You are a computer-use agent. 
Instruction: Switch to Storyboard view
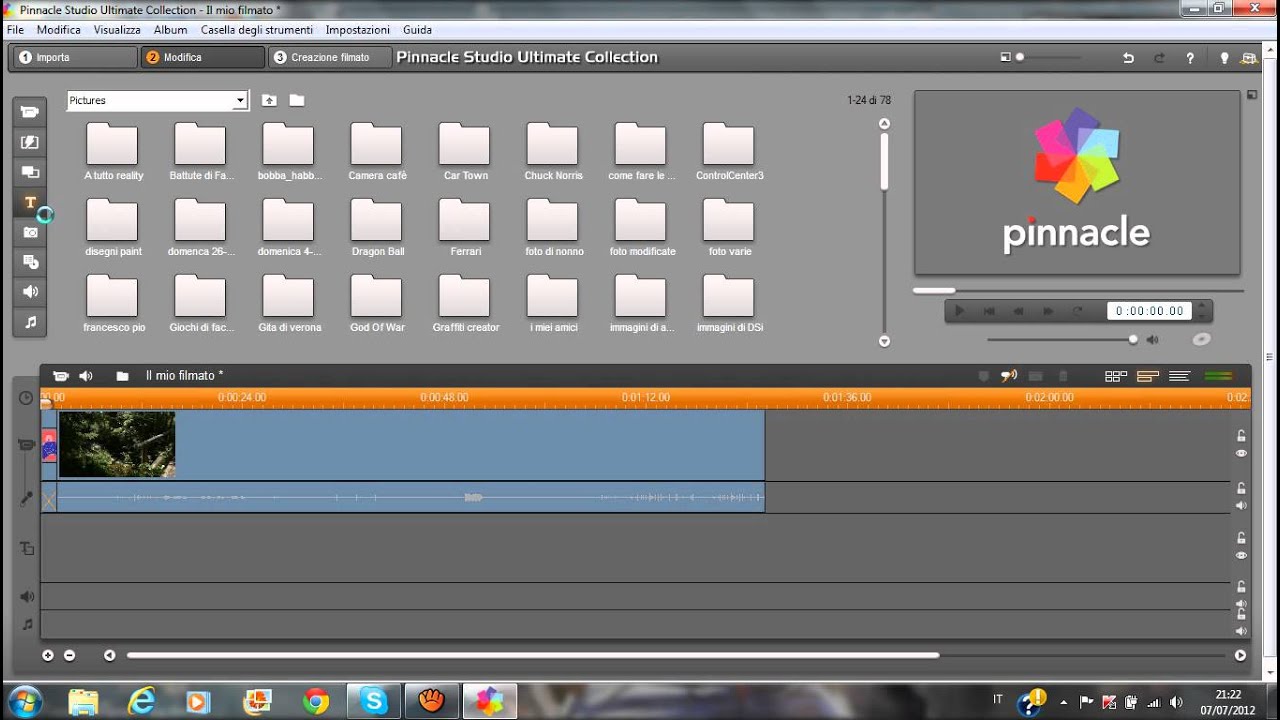coord(1116,376)
